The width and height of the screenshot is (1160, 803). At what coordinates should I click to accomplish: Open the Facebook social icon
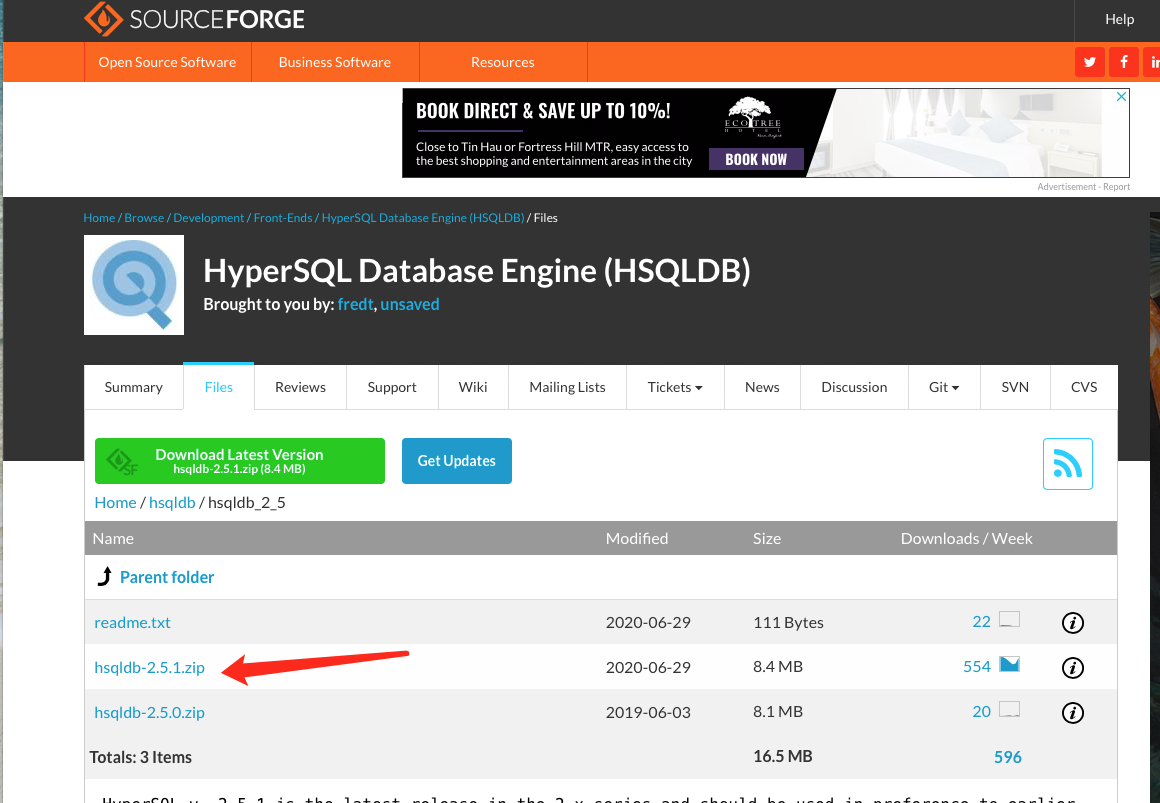pos(1124,62)
